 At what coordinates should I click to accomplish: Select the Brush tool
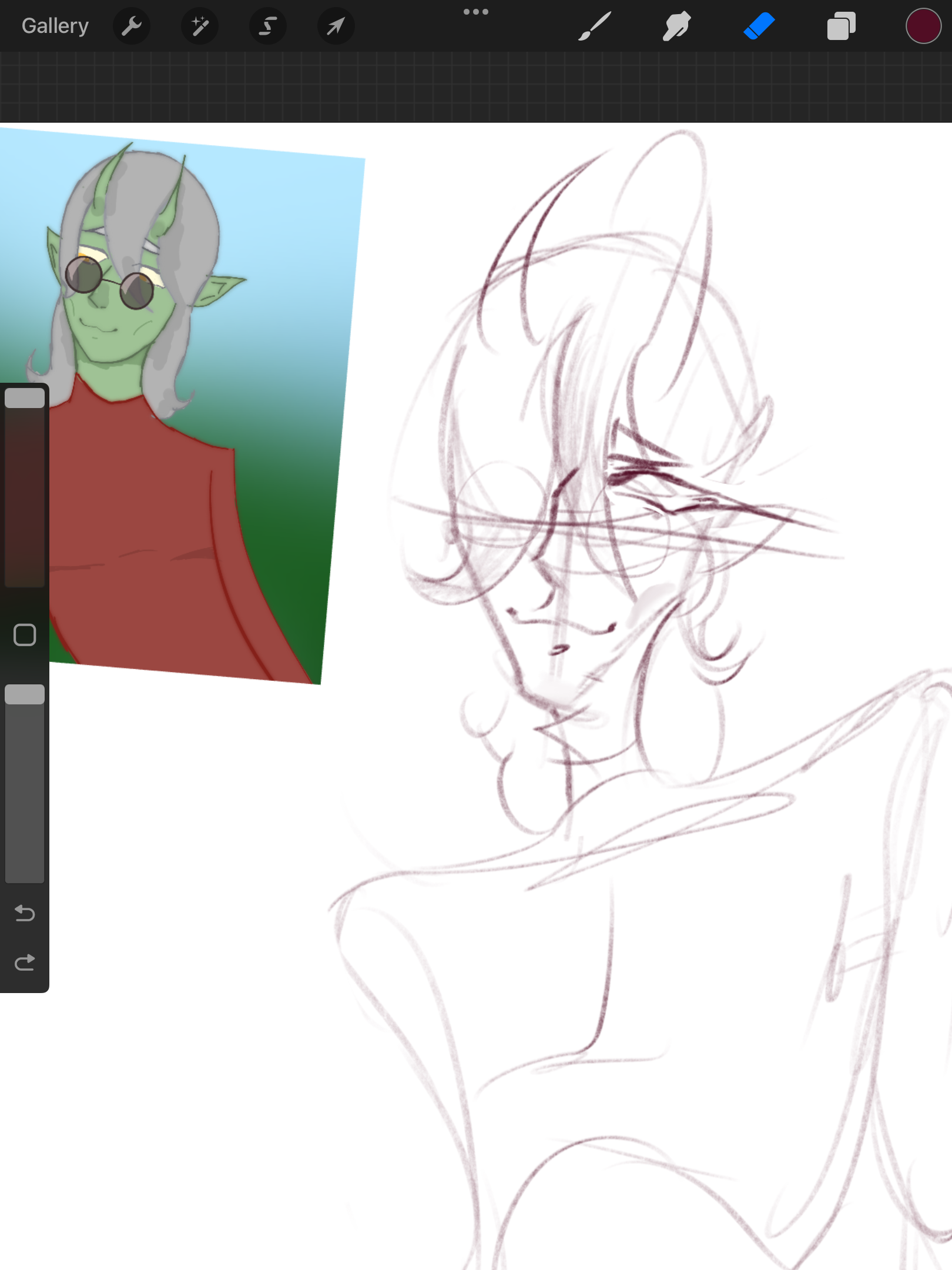tap(595, 26)
